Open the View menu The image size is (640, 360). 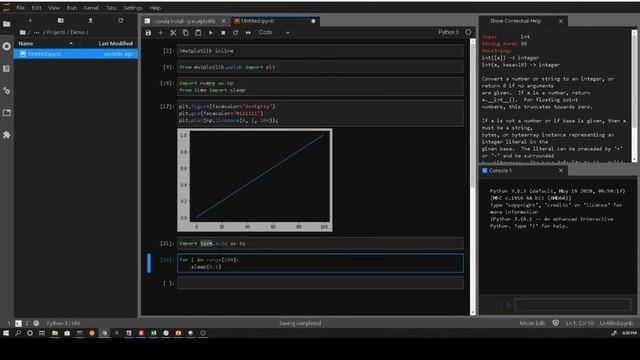point(53,8)
